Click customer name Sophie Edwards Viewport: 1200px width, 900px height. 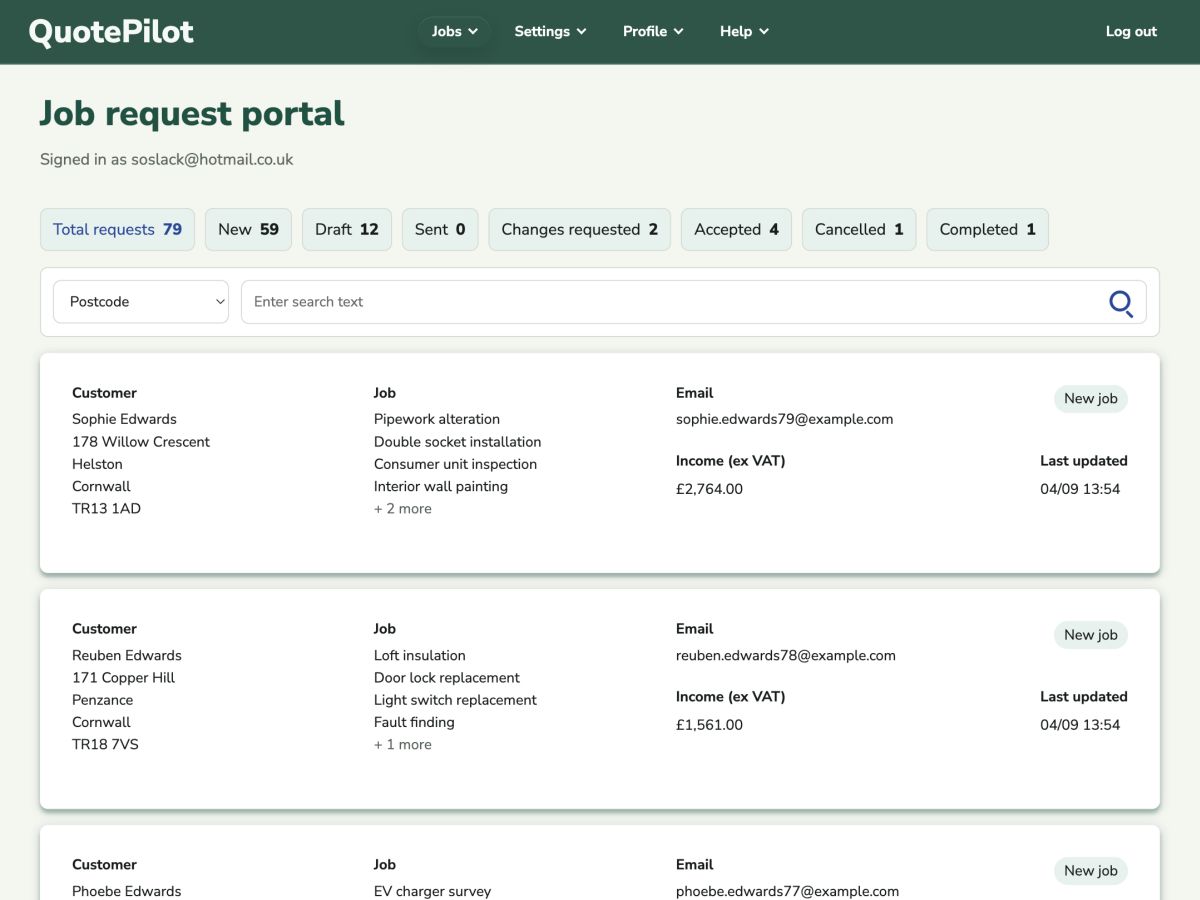[124, 419]
